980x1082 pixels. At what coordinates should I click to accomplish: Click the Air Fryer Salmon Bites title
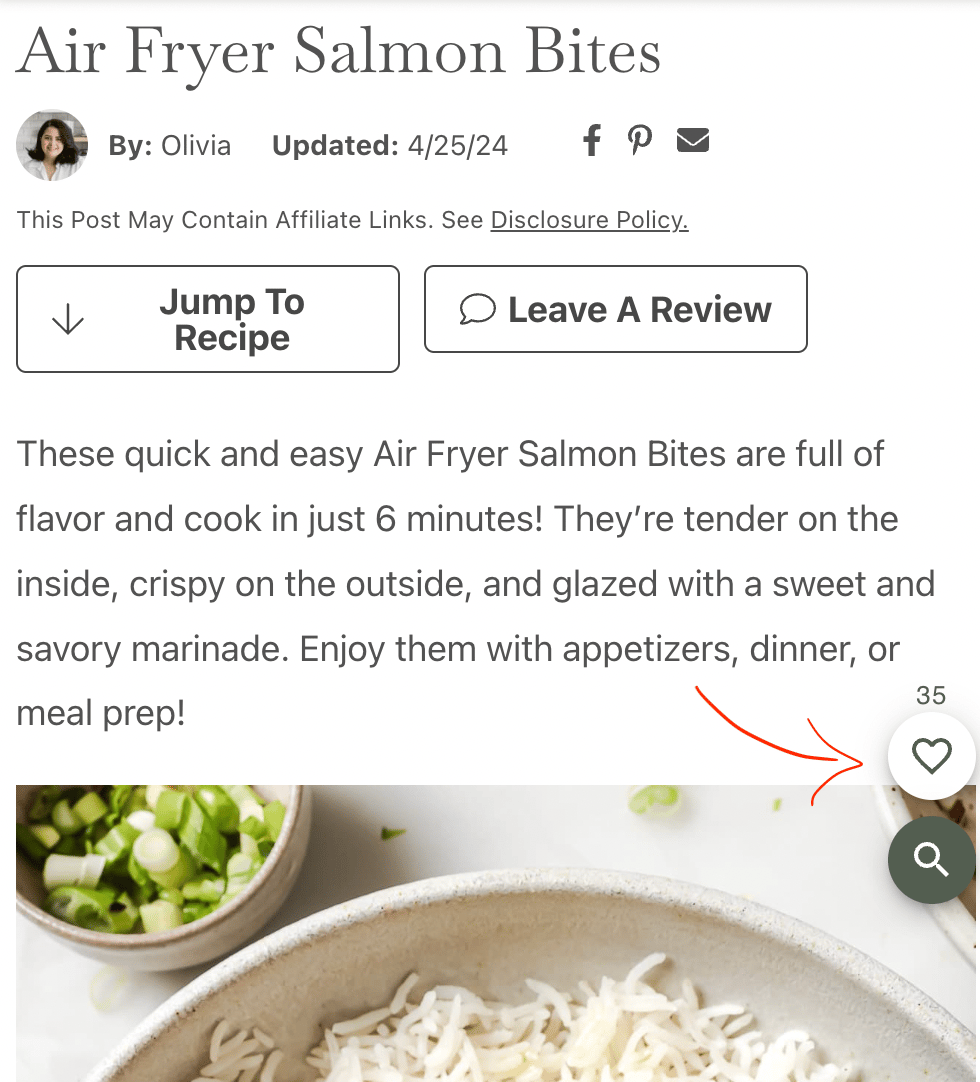(x=338, y=52)
